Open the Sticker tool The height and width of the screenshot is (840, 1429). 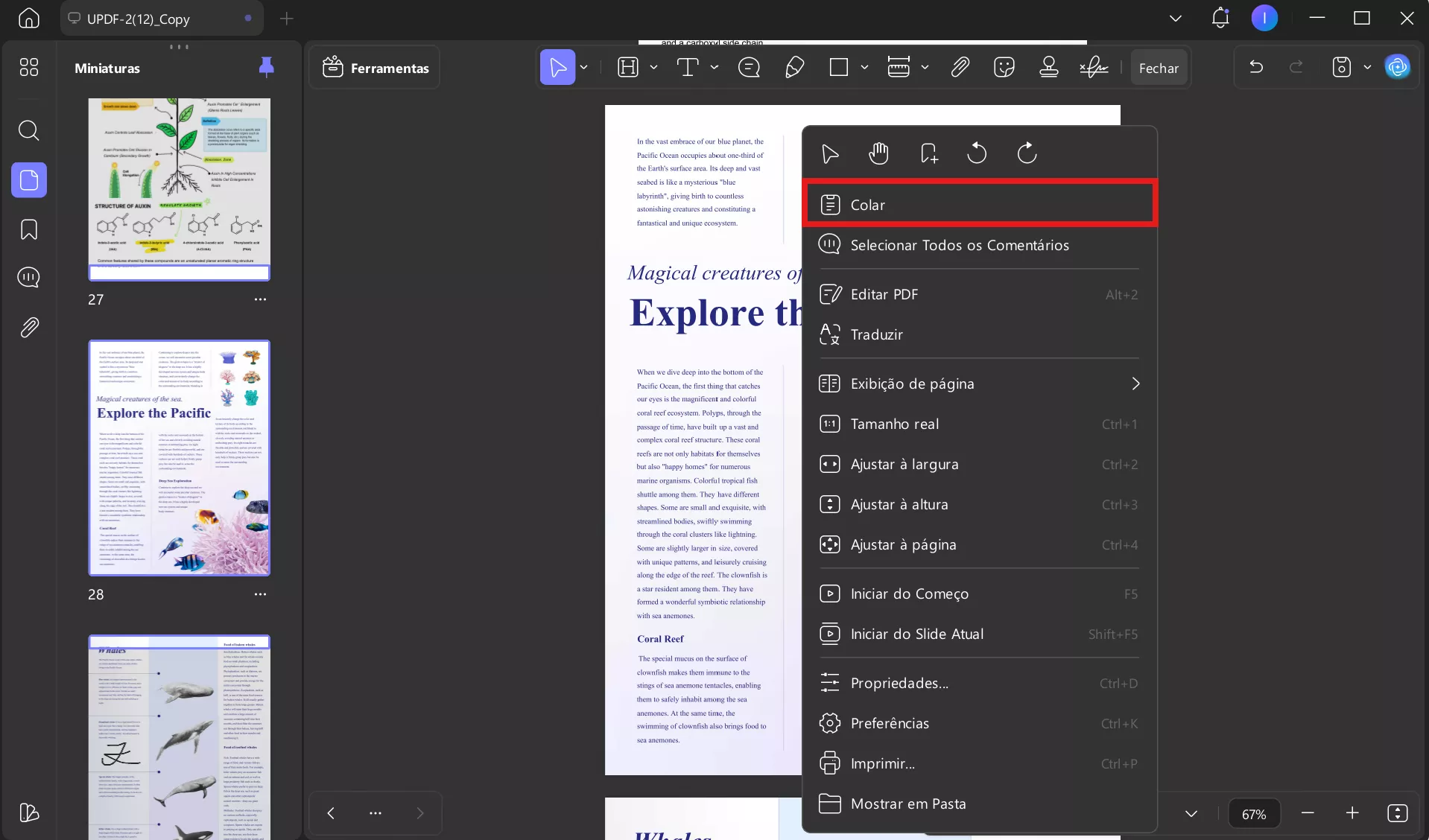1004,67
